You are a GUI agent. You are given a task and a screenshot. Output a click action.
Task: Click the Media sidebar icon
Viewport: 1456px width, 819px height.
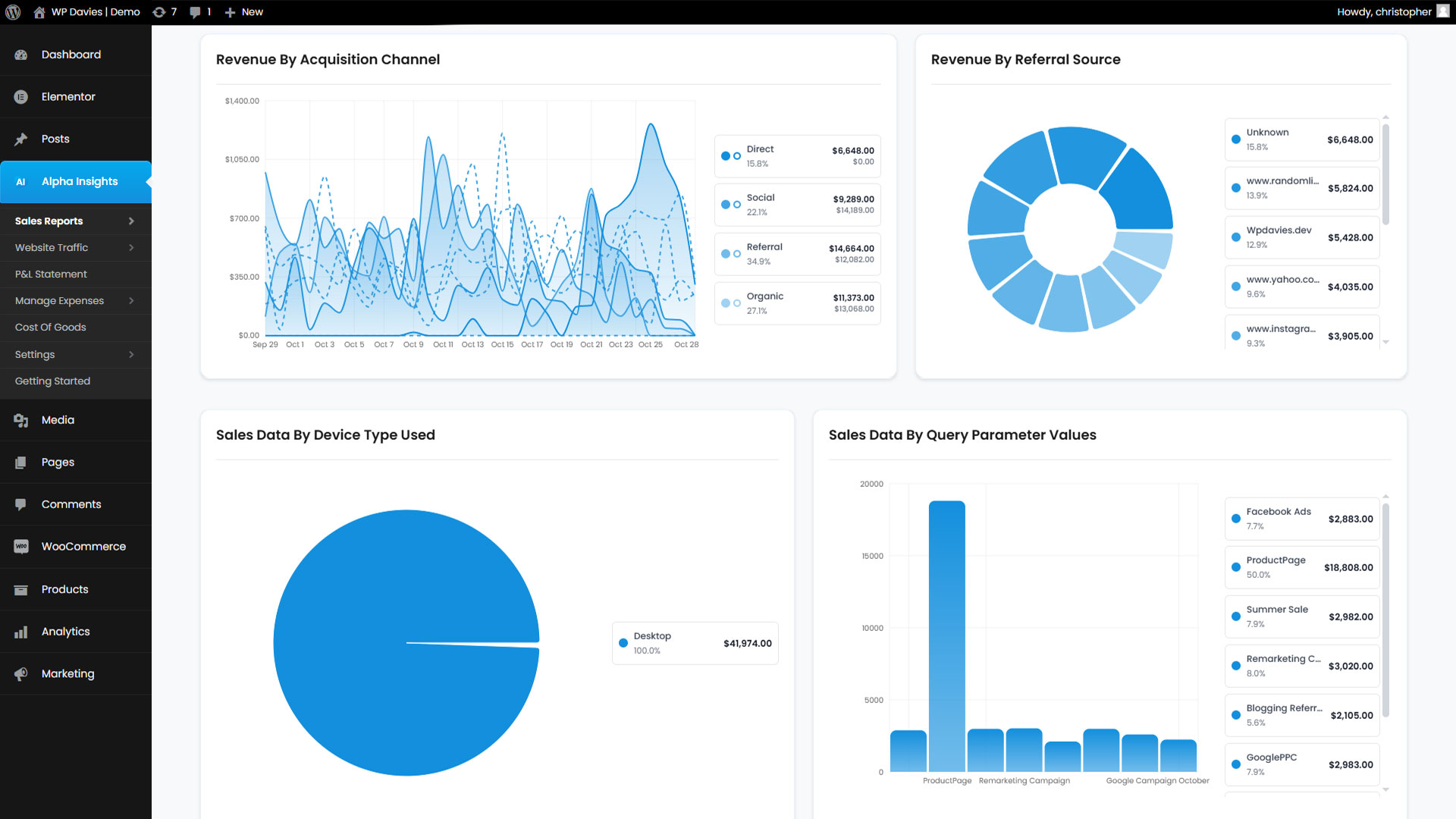coord(21,420)
